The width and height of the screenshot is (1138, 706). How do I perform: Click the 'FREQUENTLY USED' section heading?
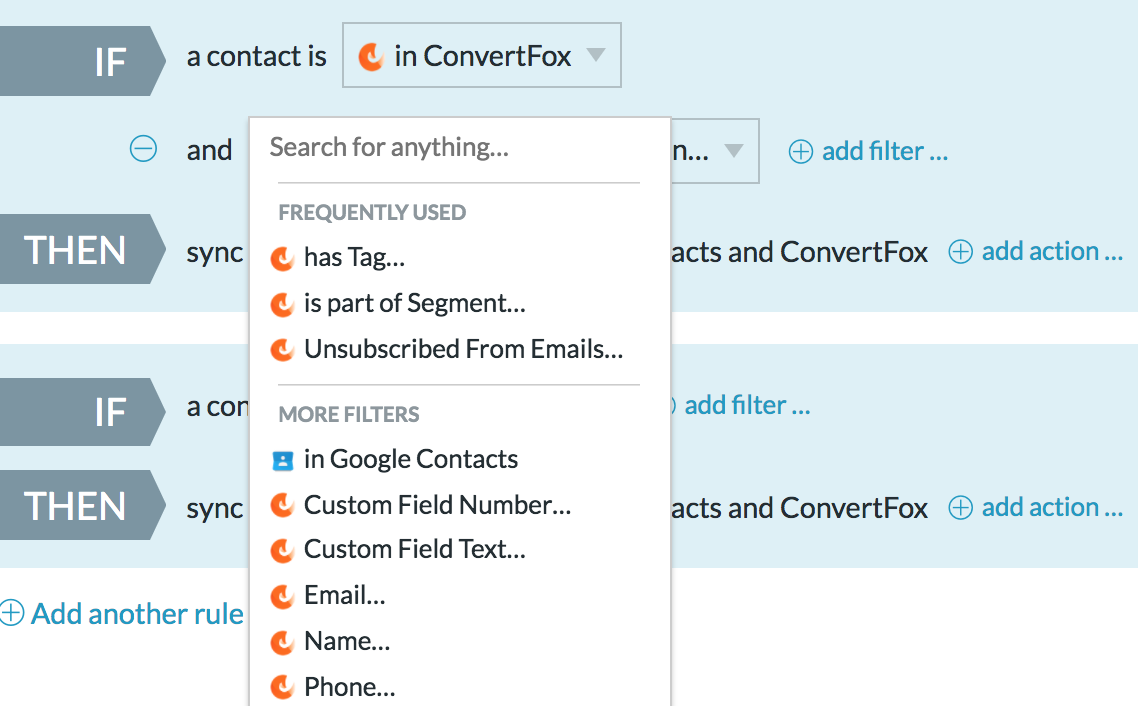coord(372,212)
